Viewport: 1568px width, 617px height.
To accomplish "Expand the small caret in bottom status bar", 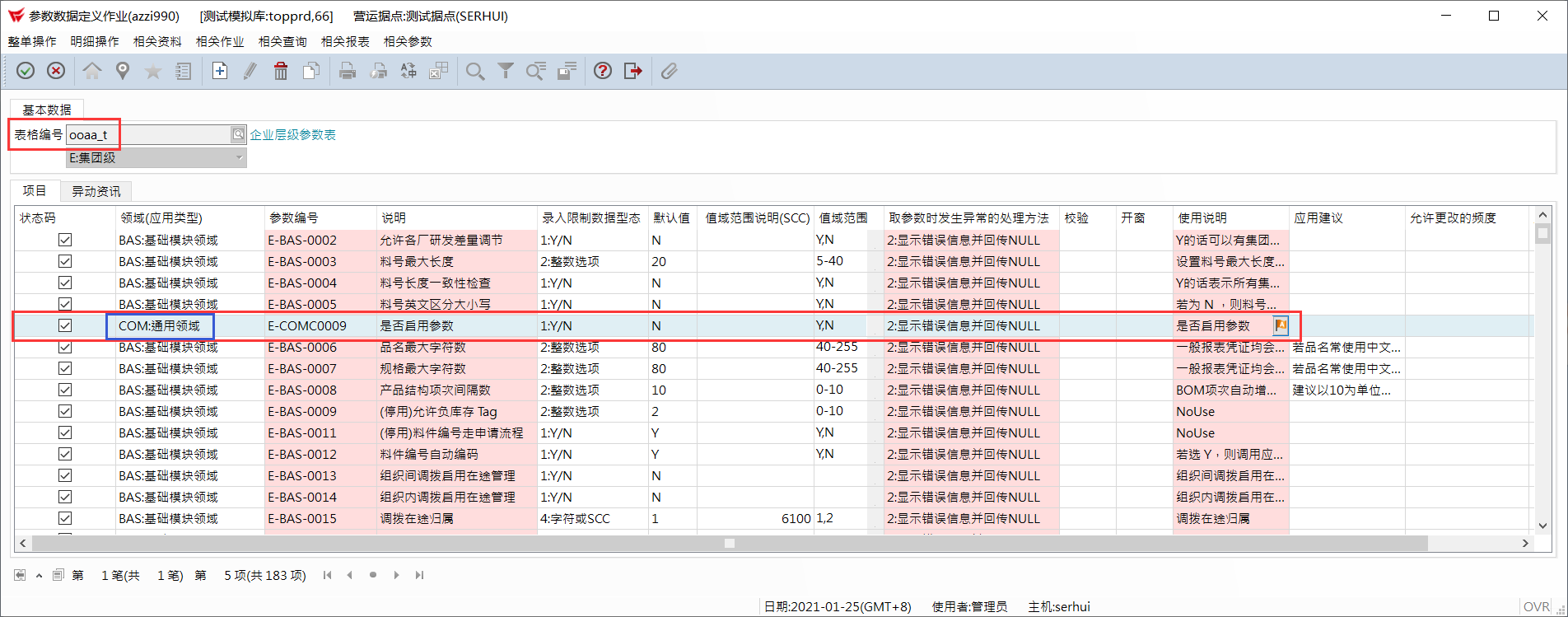I will (x=39, y=575).
